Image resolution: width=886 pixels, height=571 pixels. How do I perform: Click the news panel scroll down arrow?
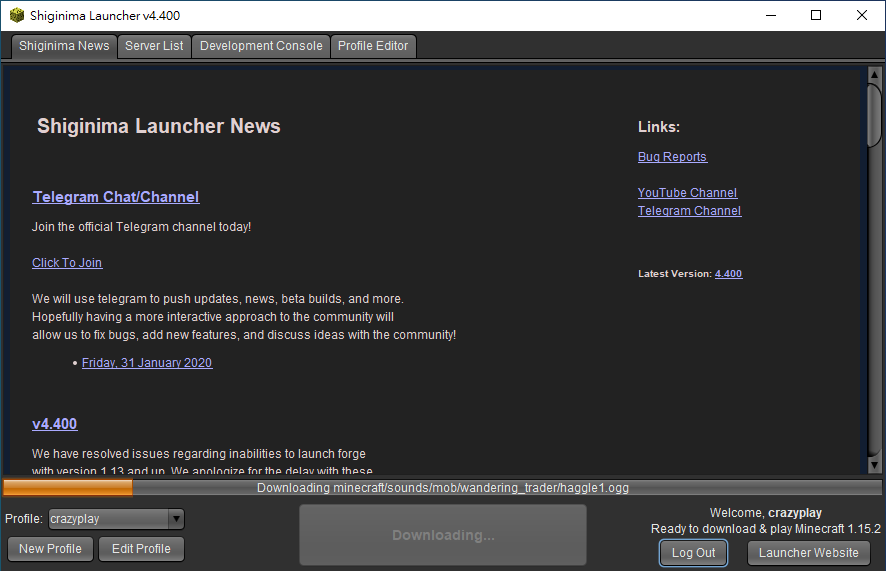[874, 465]
